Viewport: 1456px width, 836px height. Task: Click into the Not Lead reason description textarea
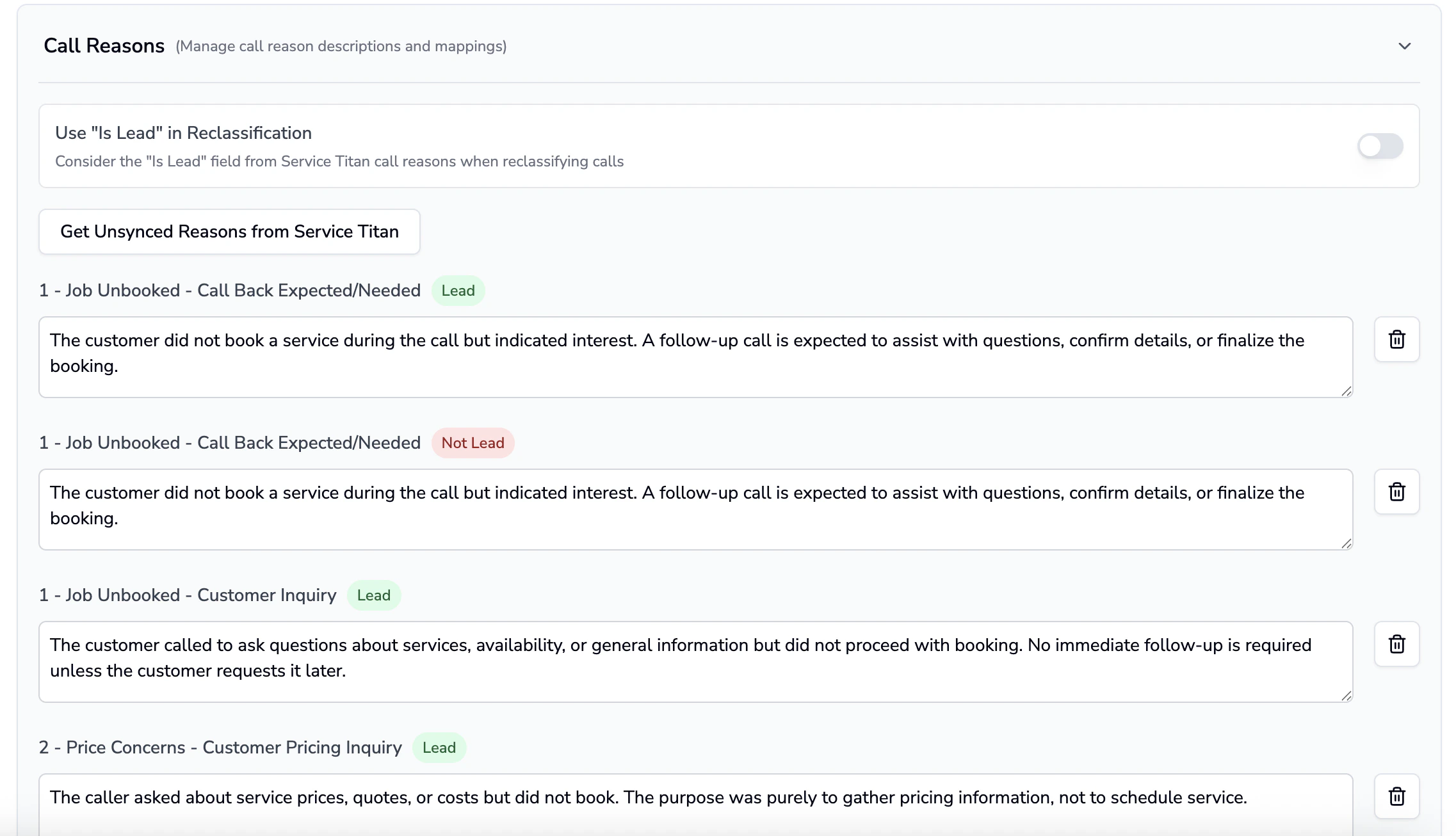pyautogui.click(x=695, y=509)
